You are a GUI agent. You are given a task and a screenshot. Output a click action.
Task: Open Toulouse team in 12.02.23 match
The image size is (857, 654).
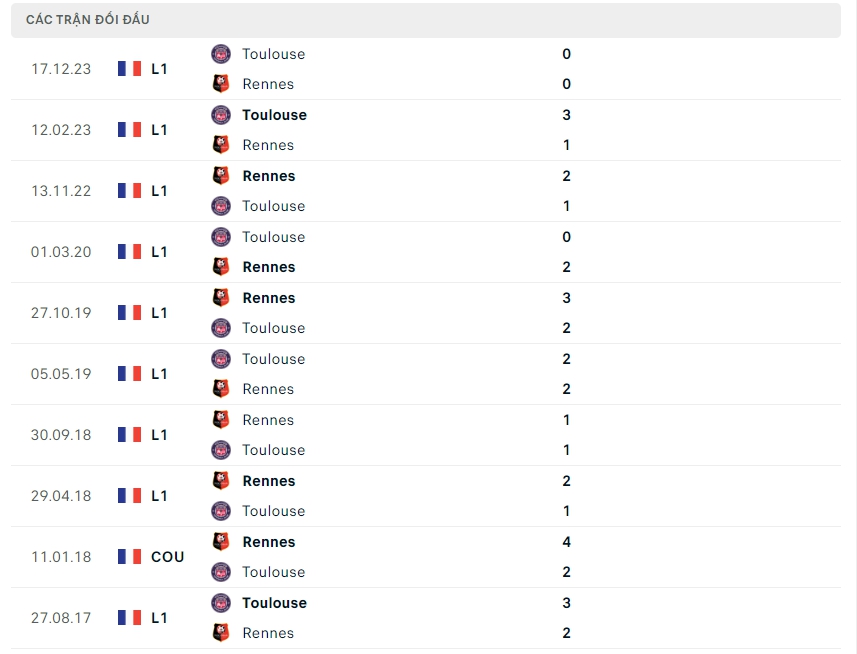point(274,115)
